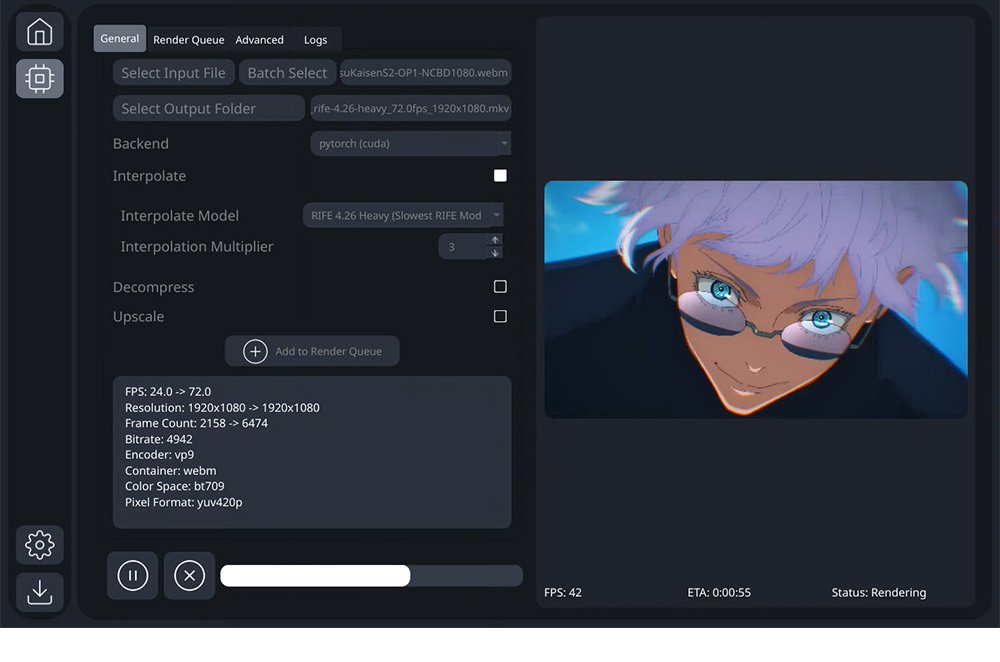Click the Select Input File button
Viewport: 1000px width, 662px height.
(173, 72)
